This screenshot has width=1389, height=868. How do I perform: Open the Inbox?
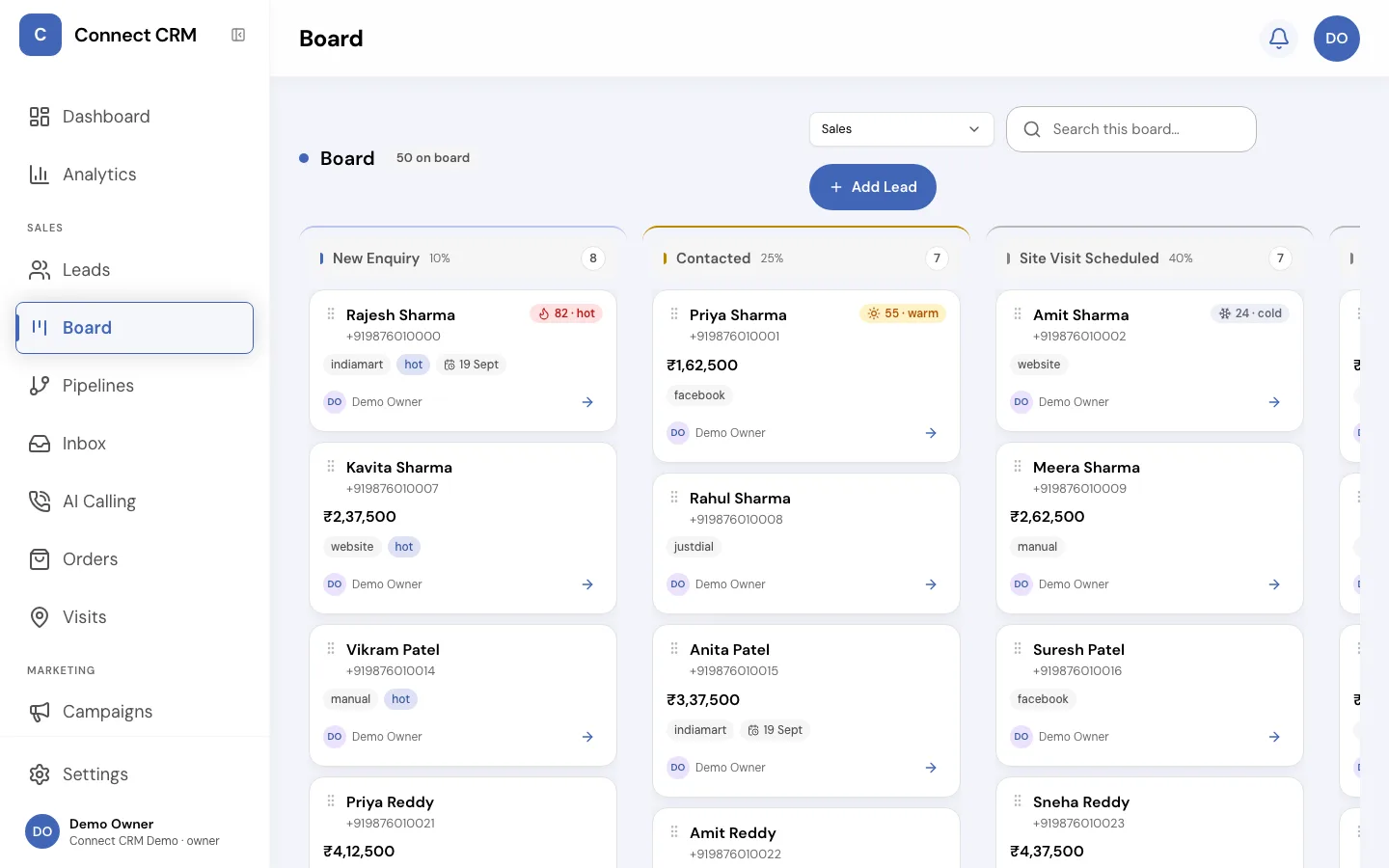tap(134, 444)
